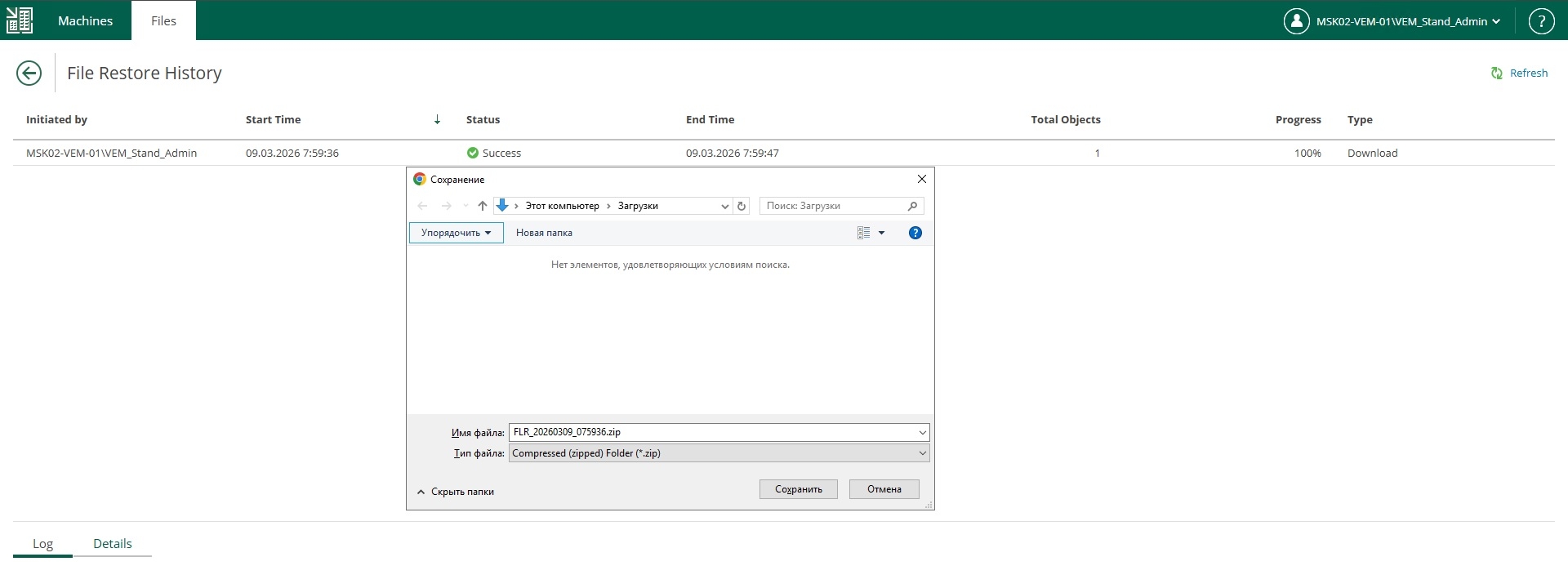Expand the view options dropdown arrow

pyautogui.click(x=881, y=233)
